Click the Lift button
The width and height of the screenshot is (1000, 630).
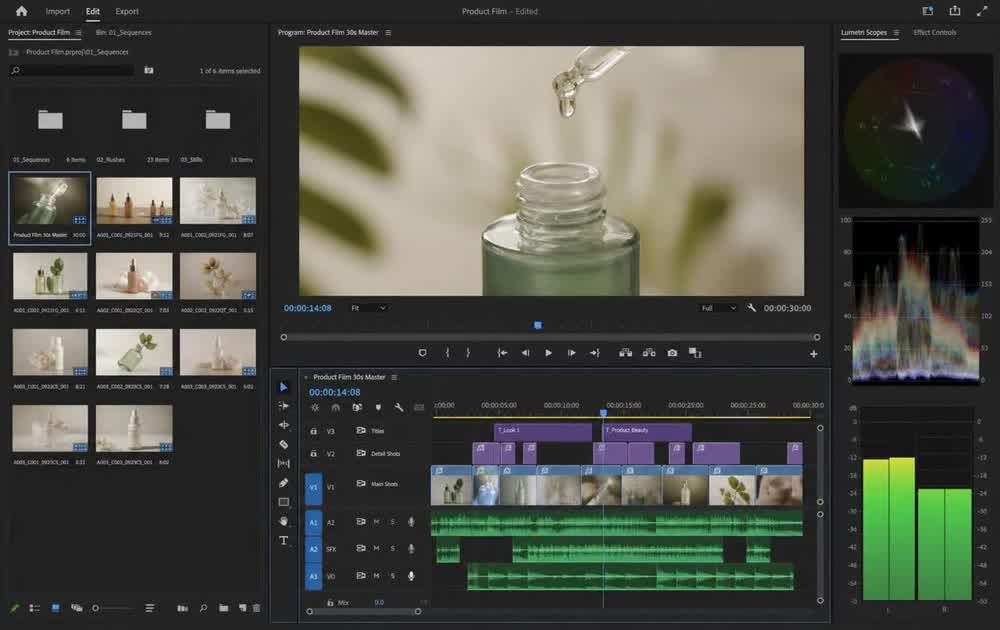tap(626, 353)
